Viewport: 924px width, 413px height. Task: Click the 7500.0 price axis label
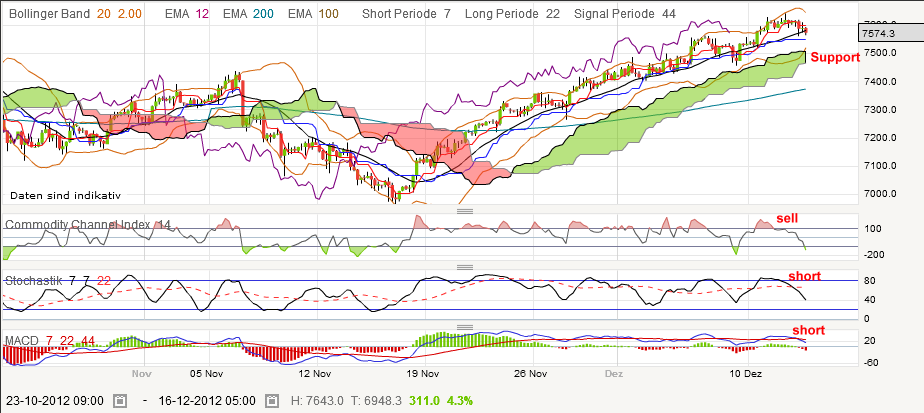[x=878, y=53]
